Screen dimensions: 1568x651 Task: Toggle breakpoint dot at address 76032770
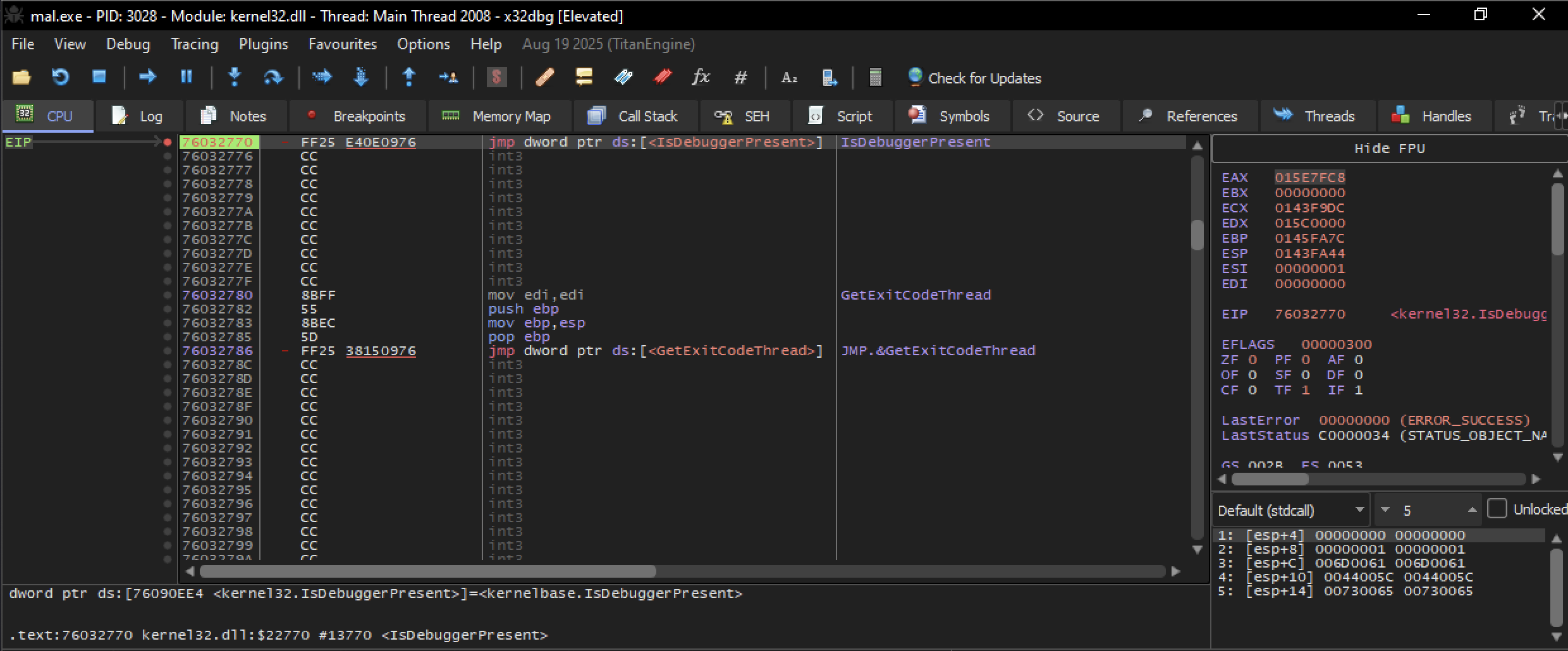[168, 142]
